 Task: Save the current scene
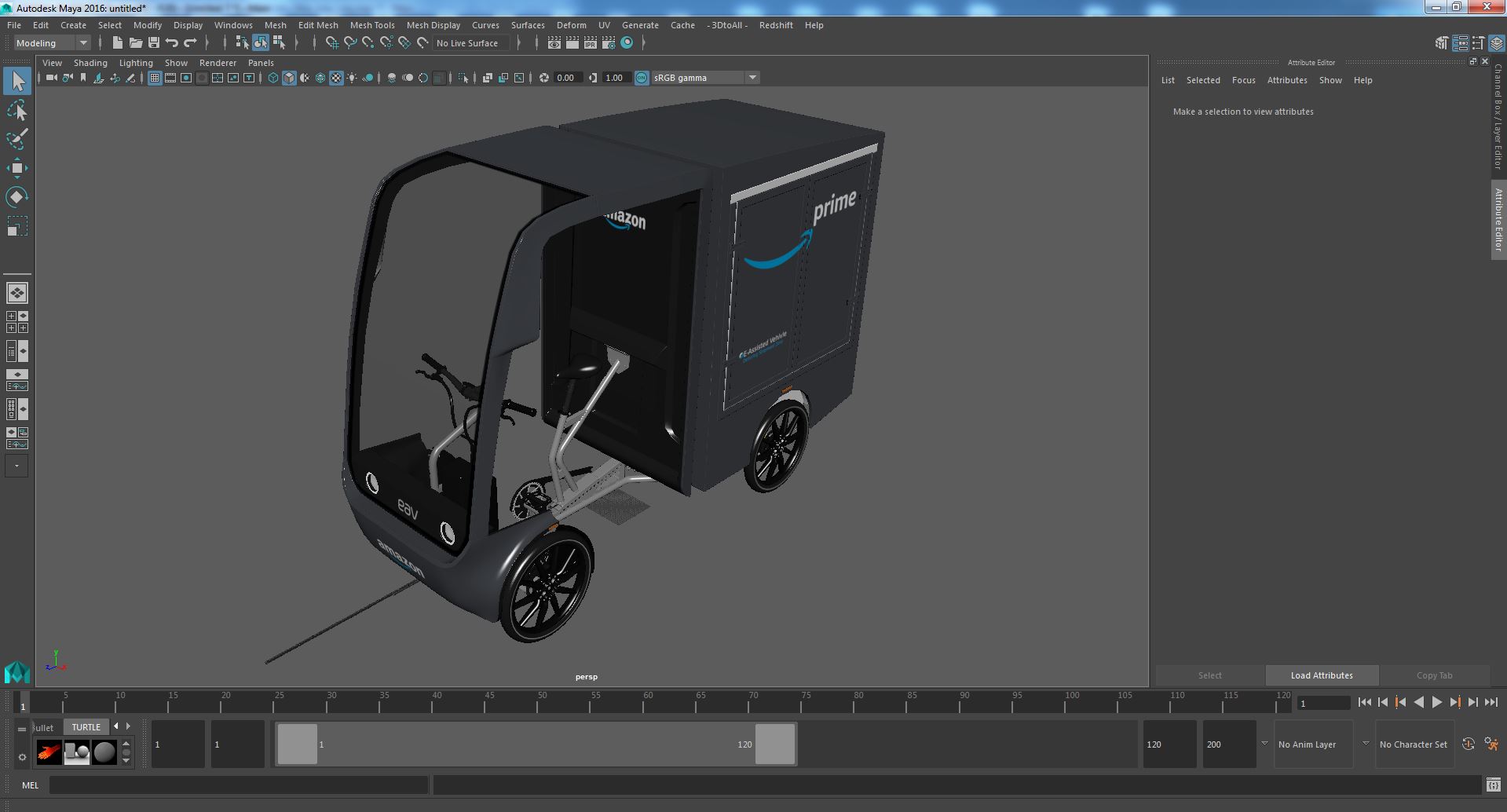(154, 43)
